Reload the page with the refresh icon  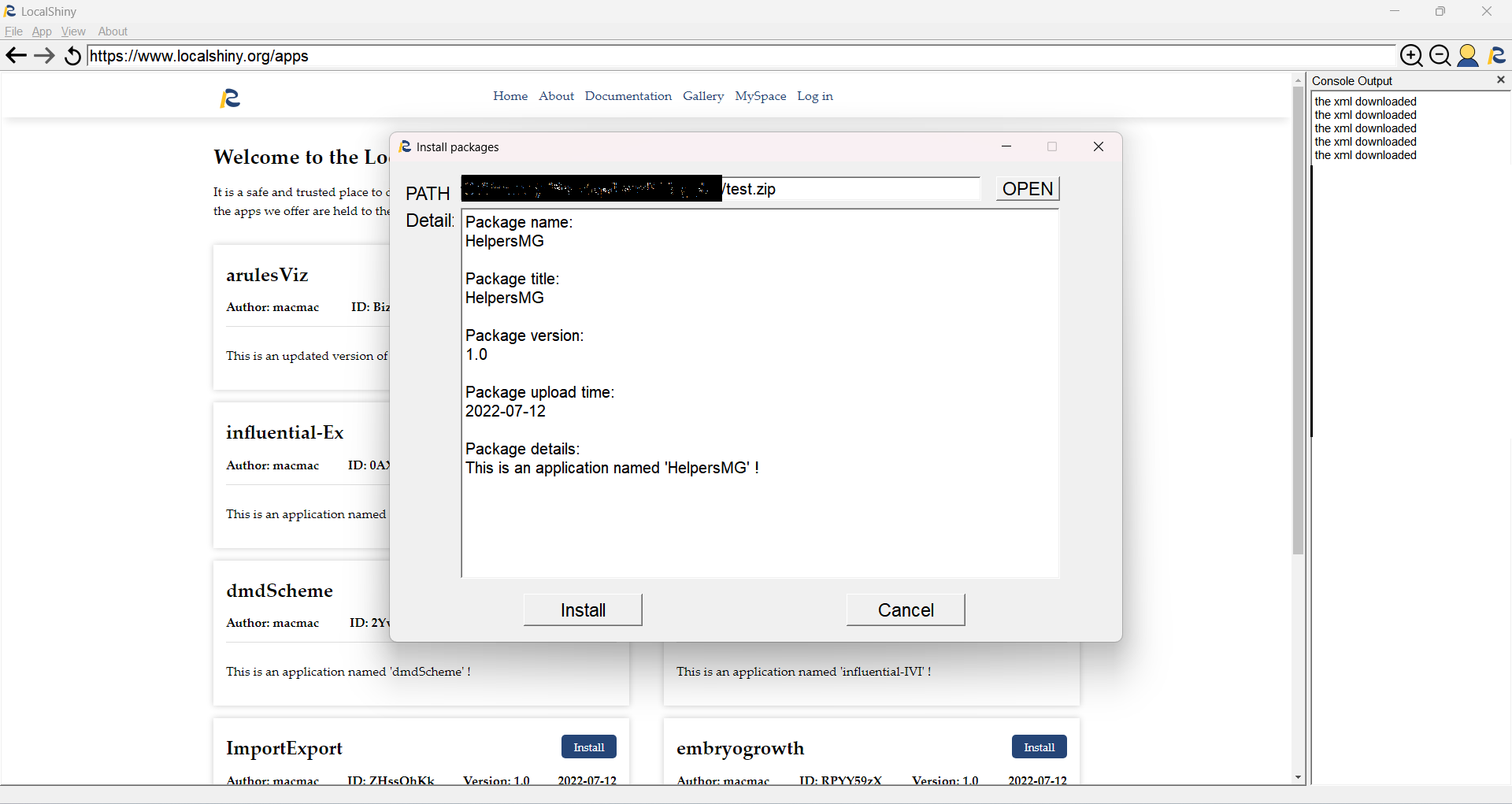72,55
